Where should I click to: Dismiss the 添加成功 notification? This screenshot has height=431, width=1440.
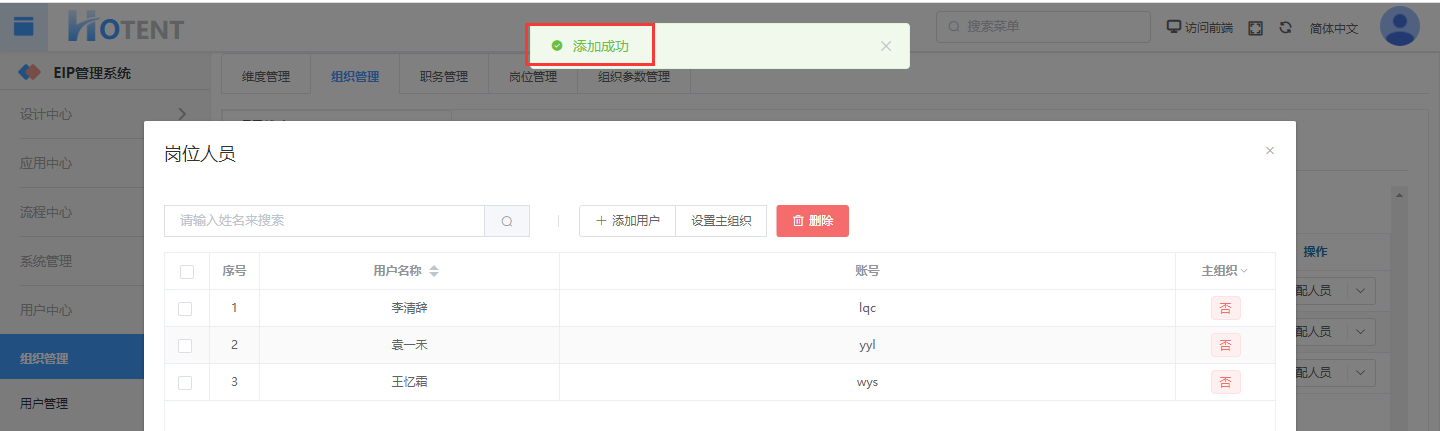[885, 46]
